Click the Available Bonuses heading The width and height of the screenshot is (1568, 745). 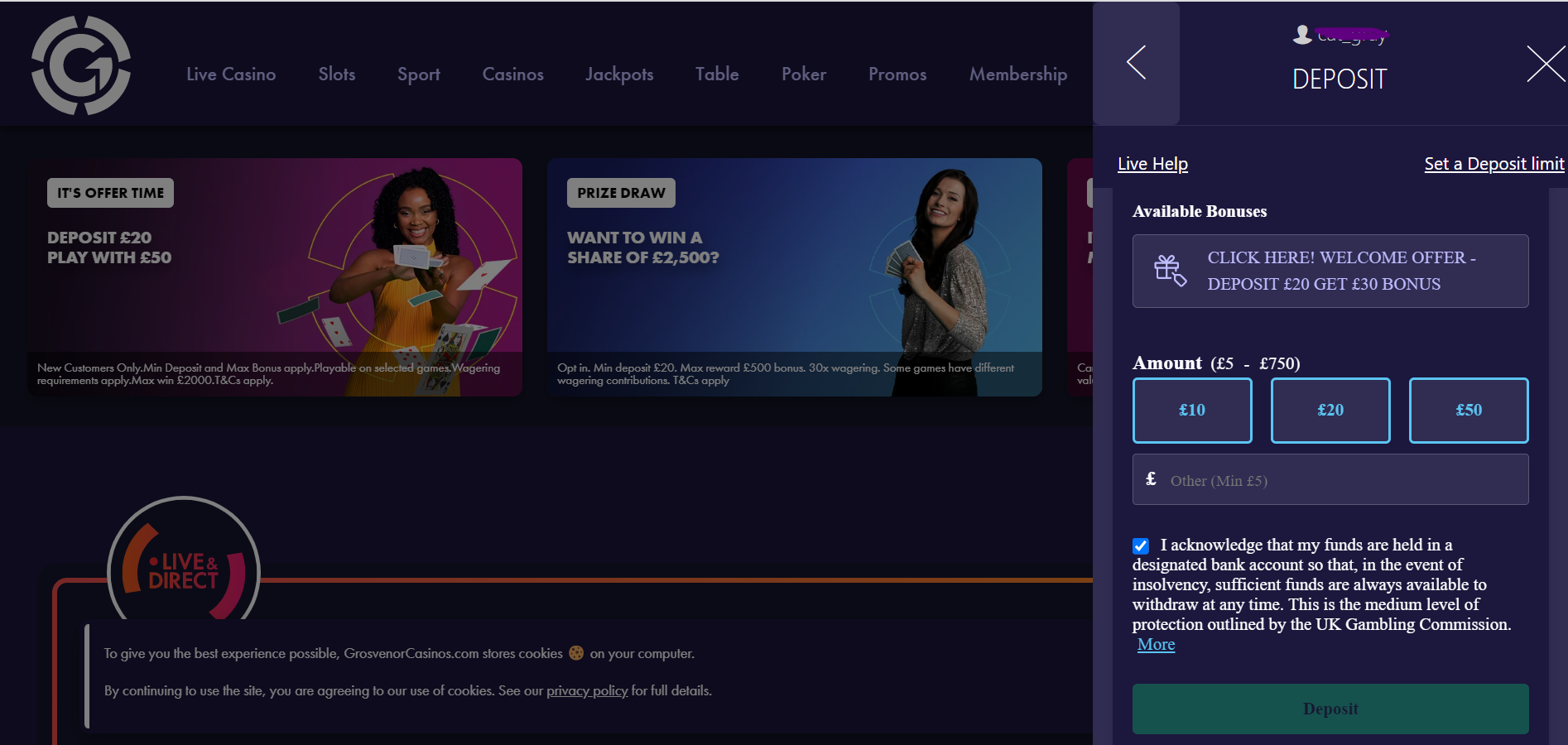[x=1200, y=211]
